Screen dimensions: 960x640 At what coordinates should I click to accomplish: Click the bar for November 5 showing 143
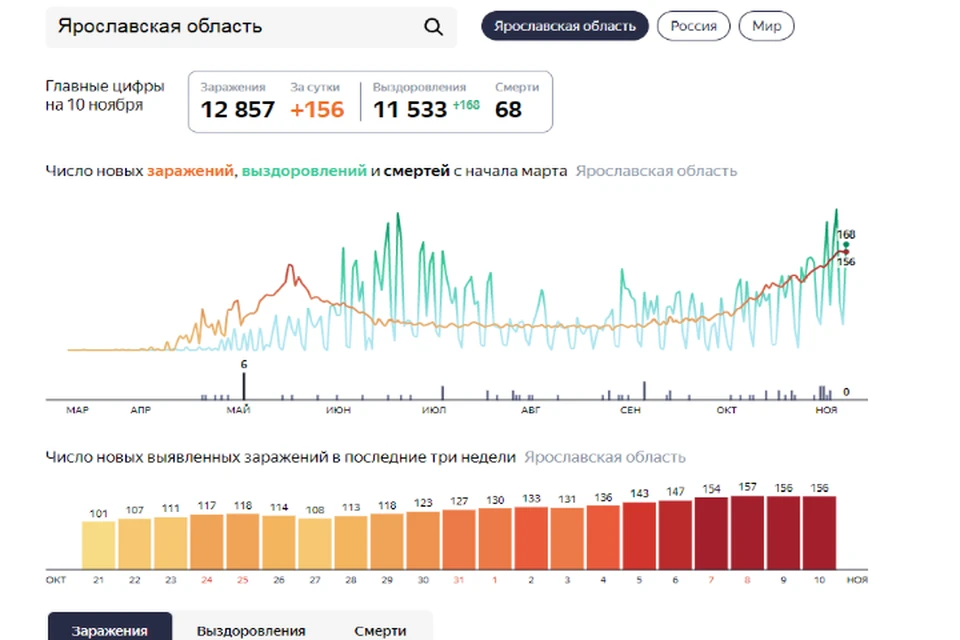pos(639,536)
